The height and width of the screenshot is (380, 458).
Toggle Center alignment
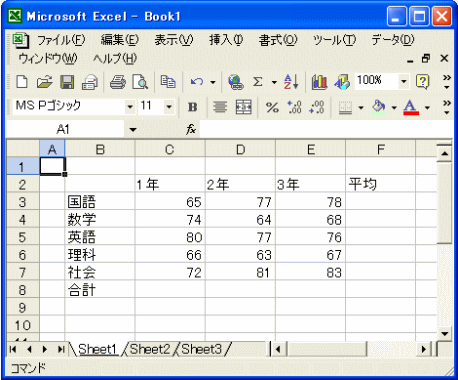220,107
